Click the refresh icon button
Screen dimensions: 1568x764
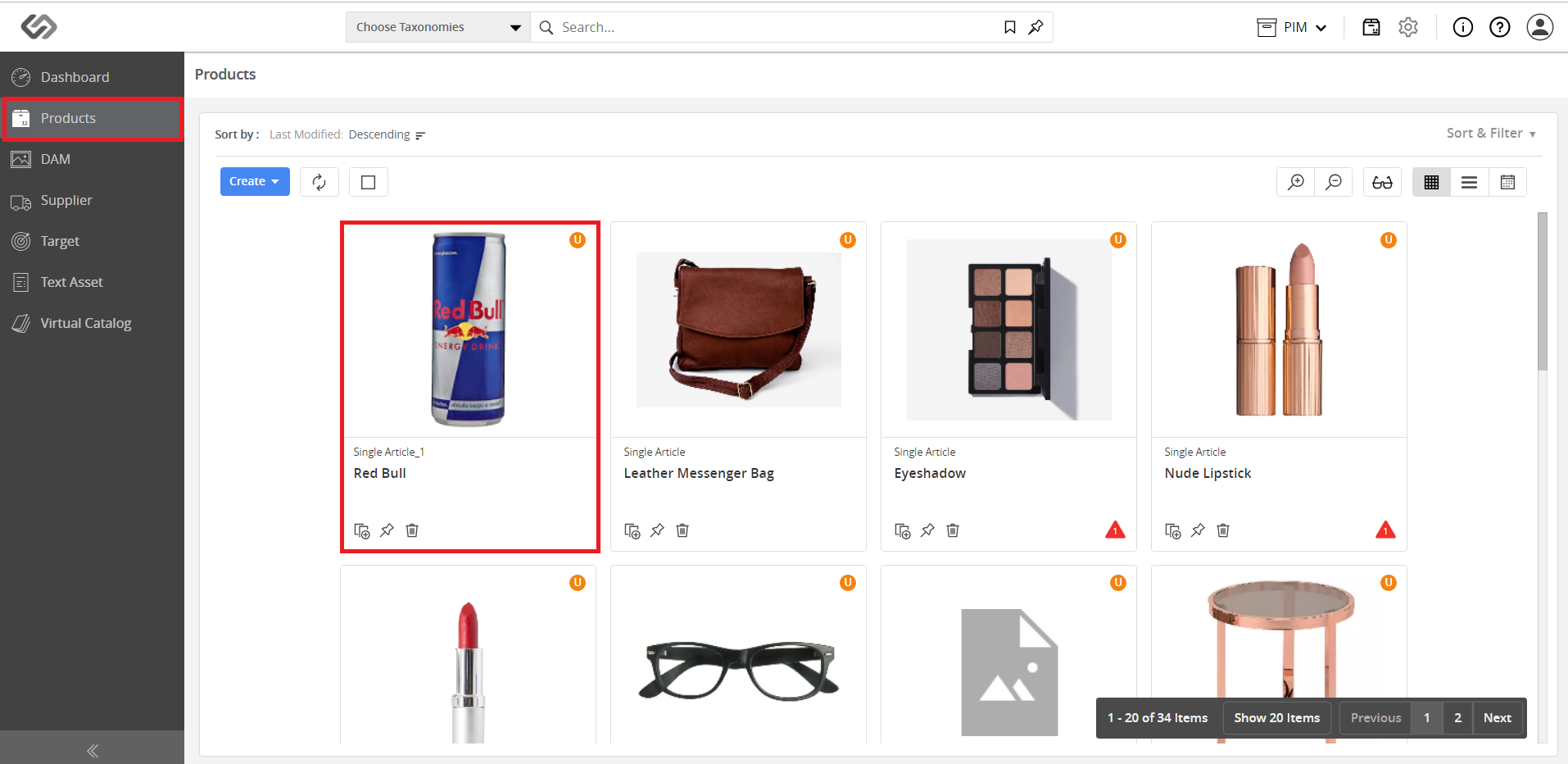319,182
